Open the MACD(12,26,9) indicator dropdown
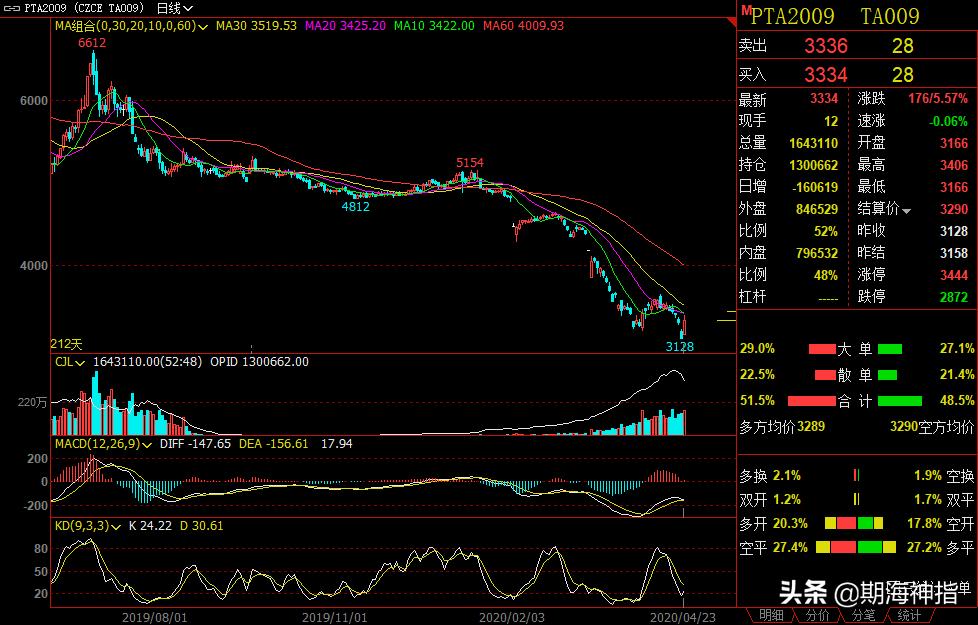Viewport: 978px width, 625px height. [147, 445]
